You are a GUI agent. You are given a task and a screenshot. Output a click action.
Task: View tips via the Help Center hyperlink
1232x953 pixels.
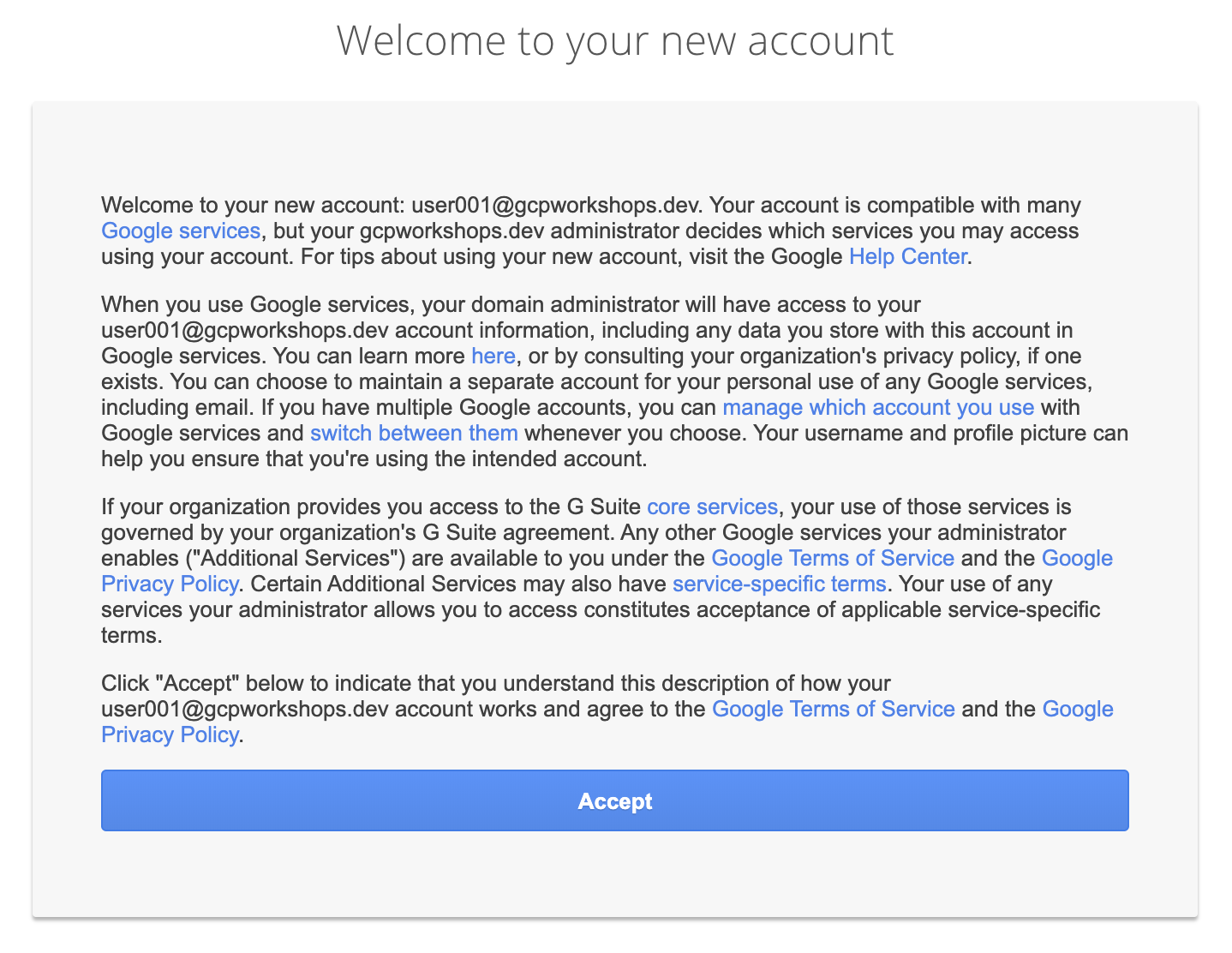[x=907, y=256]
